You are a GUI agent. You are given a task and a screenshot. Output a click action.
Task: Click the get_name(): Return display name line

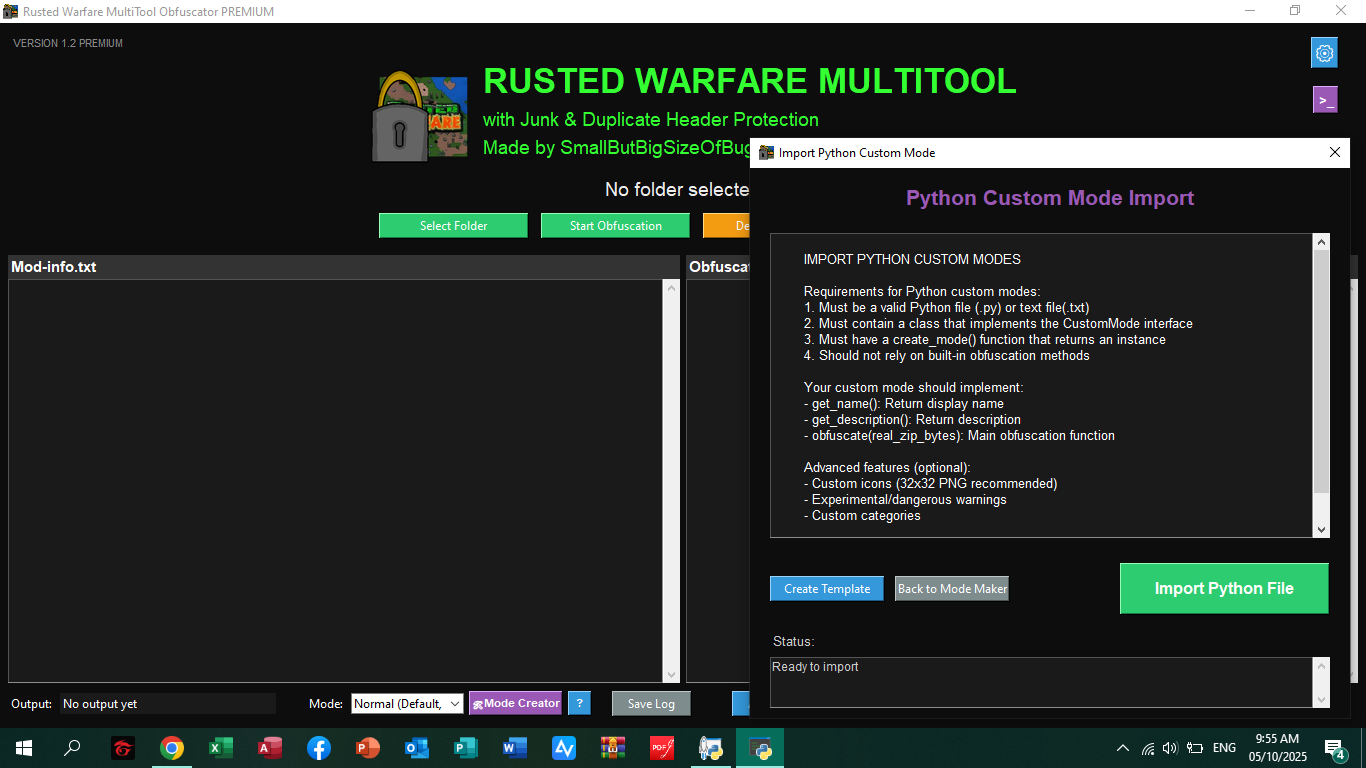(x=904, y=403)
